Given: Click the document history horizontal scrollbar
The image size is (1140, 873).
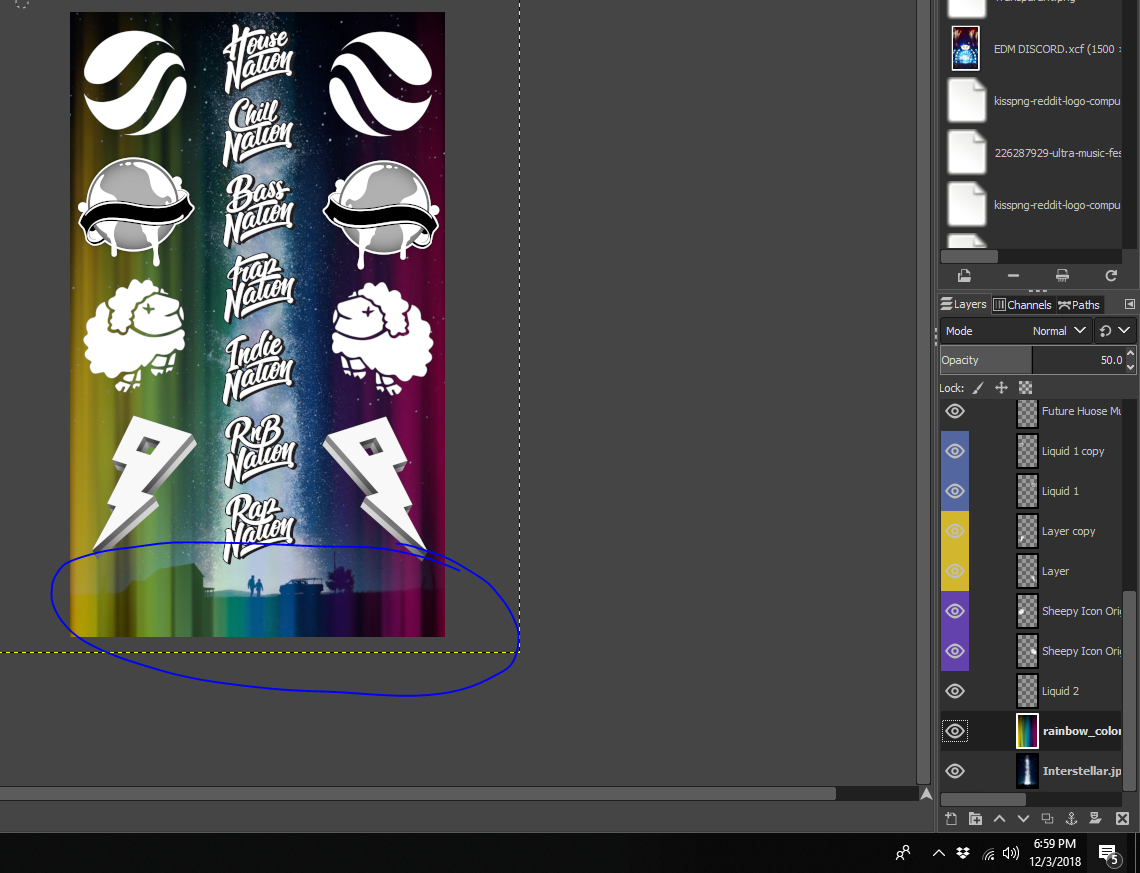Looking at the screenshot, I should [x=969, y=257].
